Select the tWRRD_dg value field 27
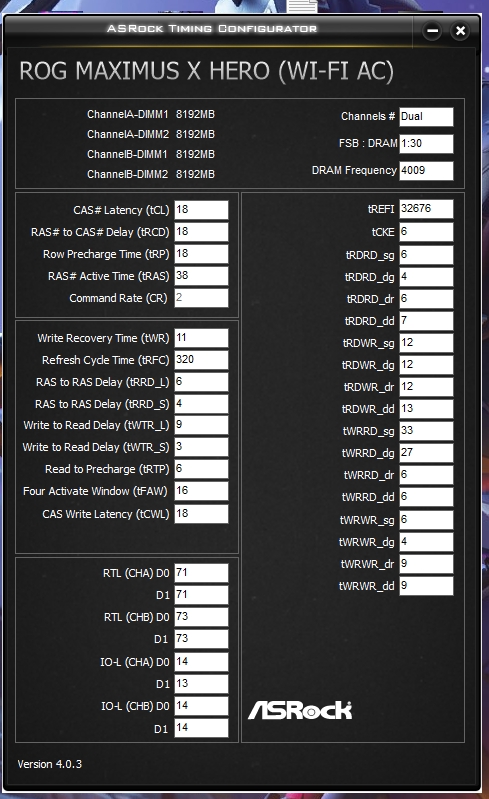Viewport: 489px width, 799px height. point(426,452)
